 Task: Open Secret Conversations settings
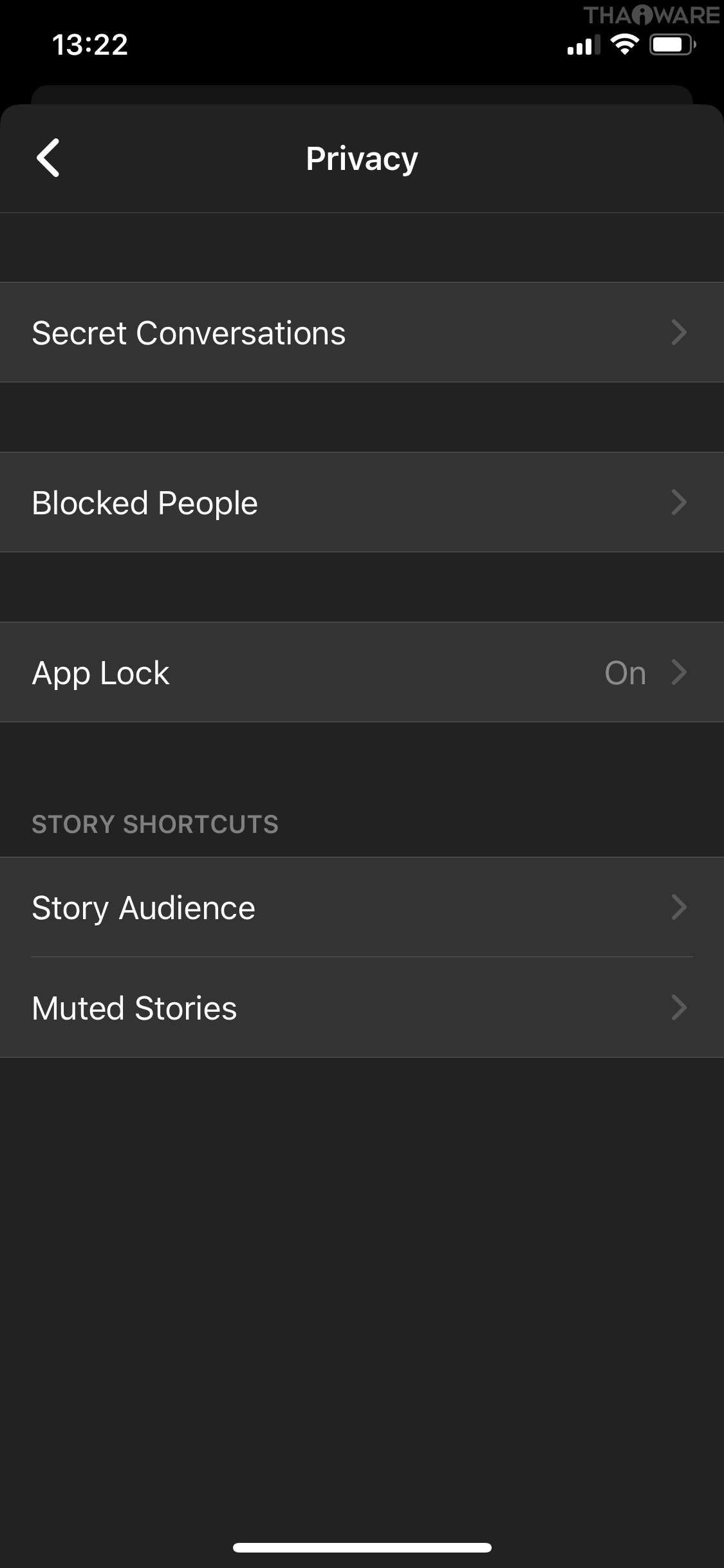click(189, 333)
